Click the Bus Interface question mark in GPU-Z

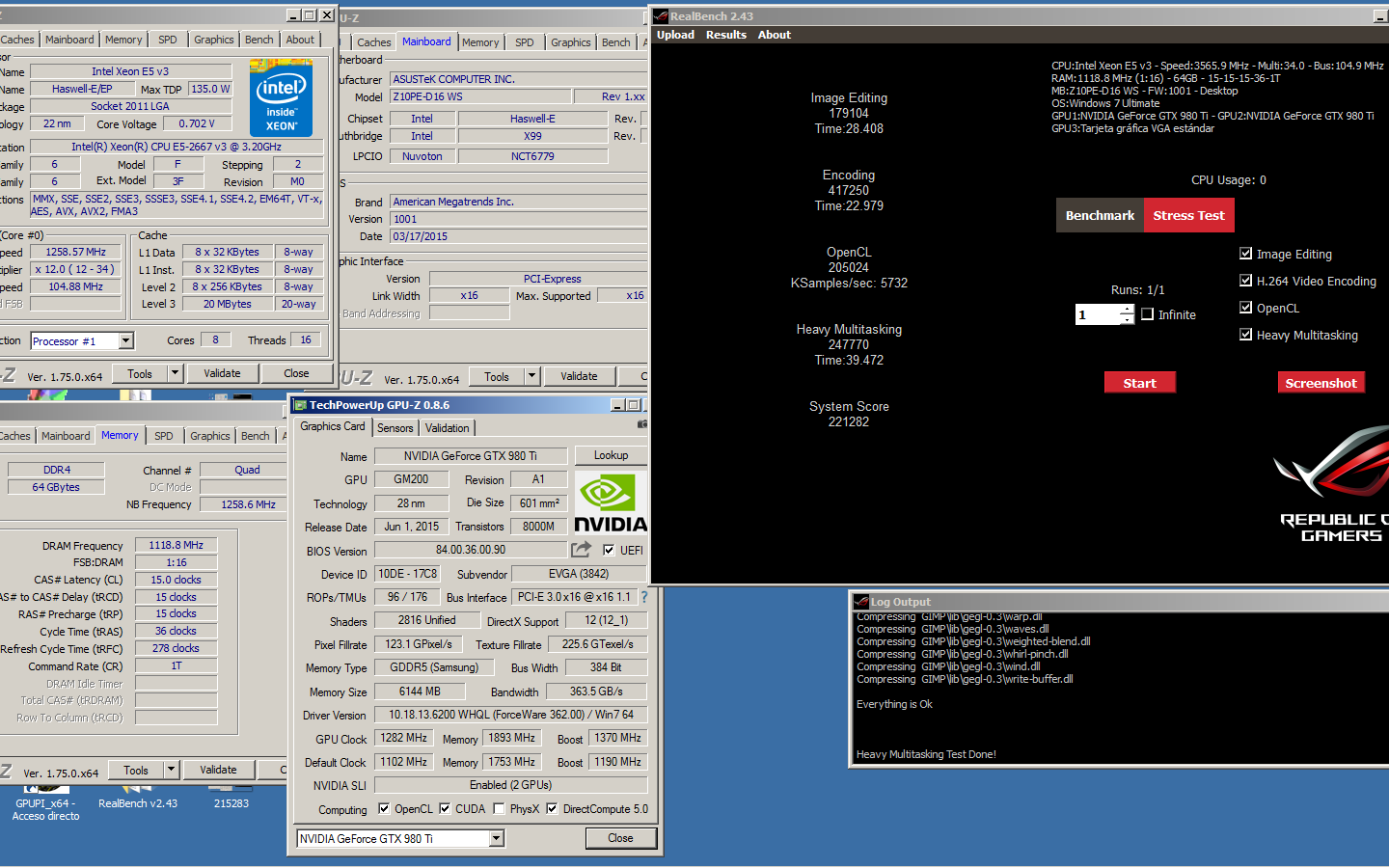point(644,597)
